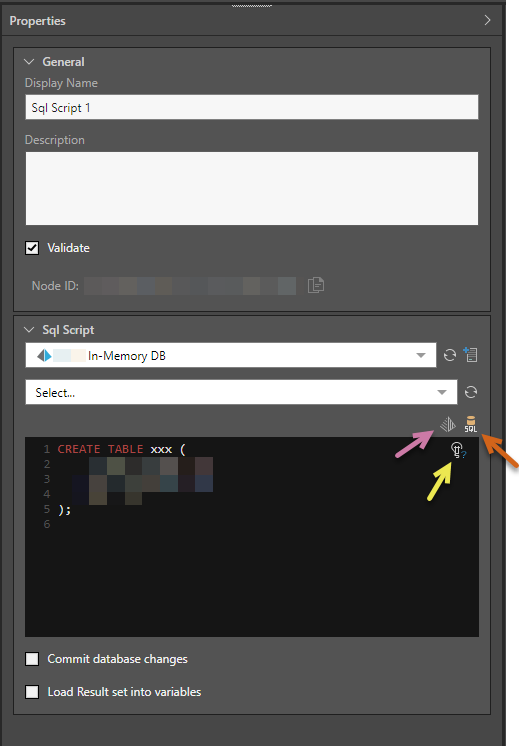
Task: Open the In-Memory DB dropdown
Action: (x=231, y=355)
